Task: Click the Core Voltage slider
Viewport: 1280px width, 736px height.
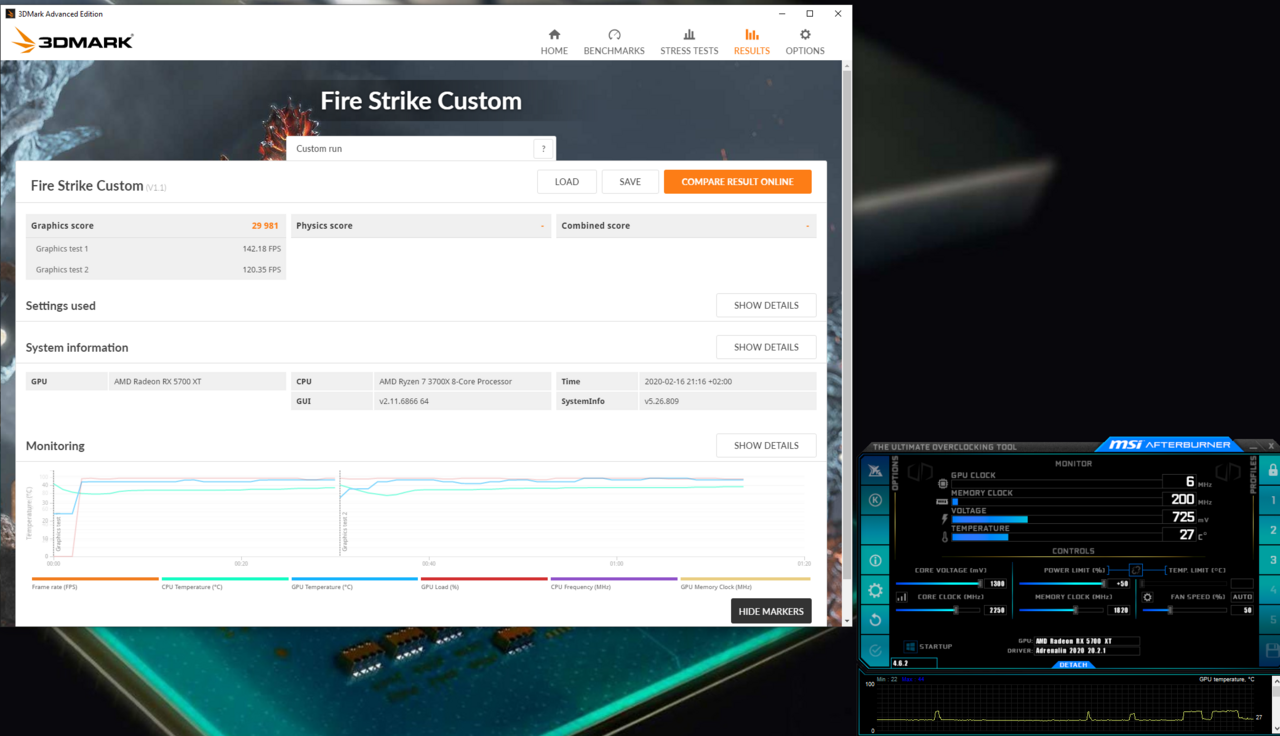Action: [x=938, y=583]
